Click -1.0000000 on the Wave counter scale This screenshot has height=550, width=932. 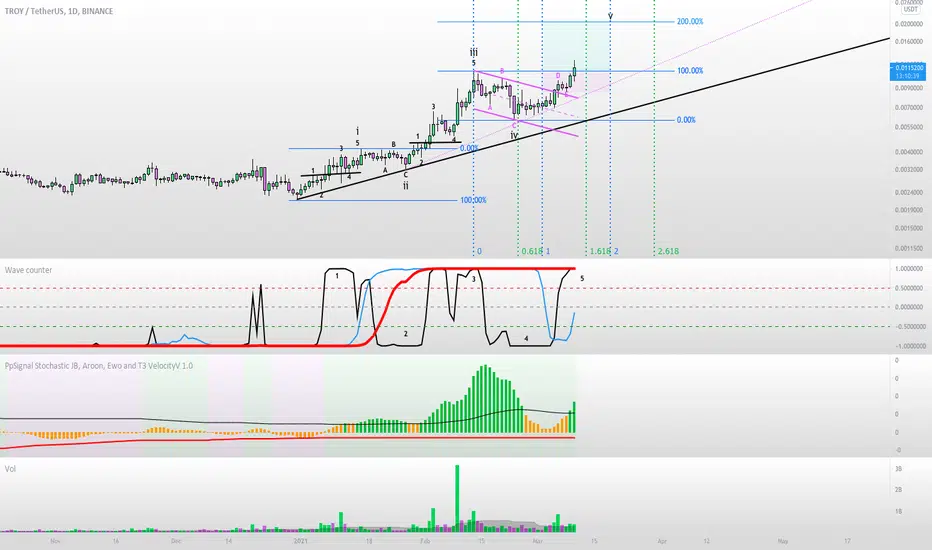(910, 346)
